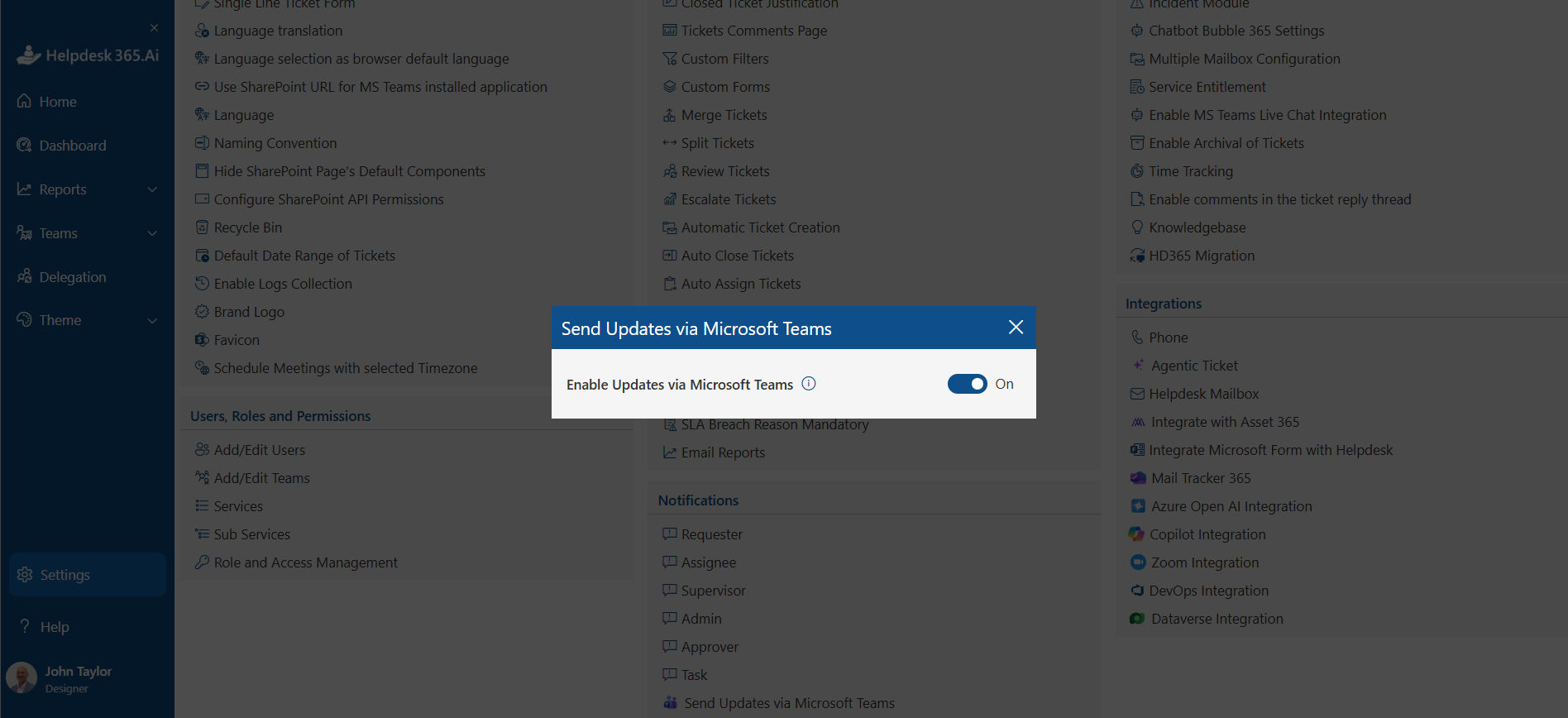The width and height of the screenshot is (1568, 718).
Task: Collapse sidebar using the X icon
Action: (x=154, y=28)
